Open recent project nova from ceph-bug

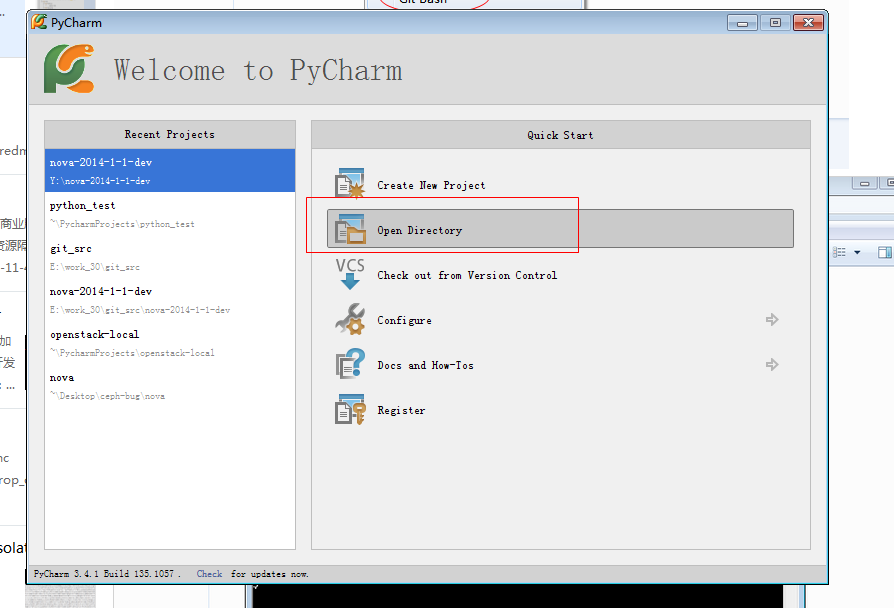click(170, 386)
